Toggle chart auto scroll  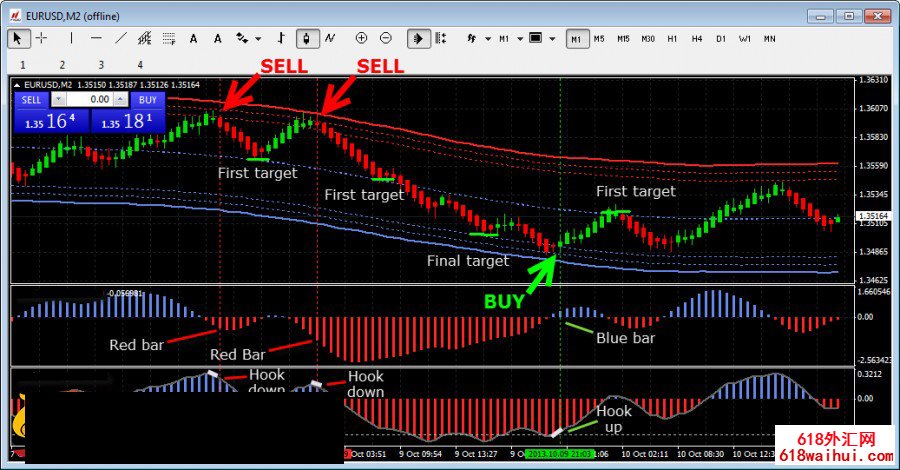(418, 38)
